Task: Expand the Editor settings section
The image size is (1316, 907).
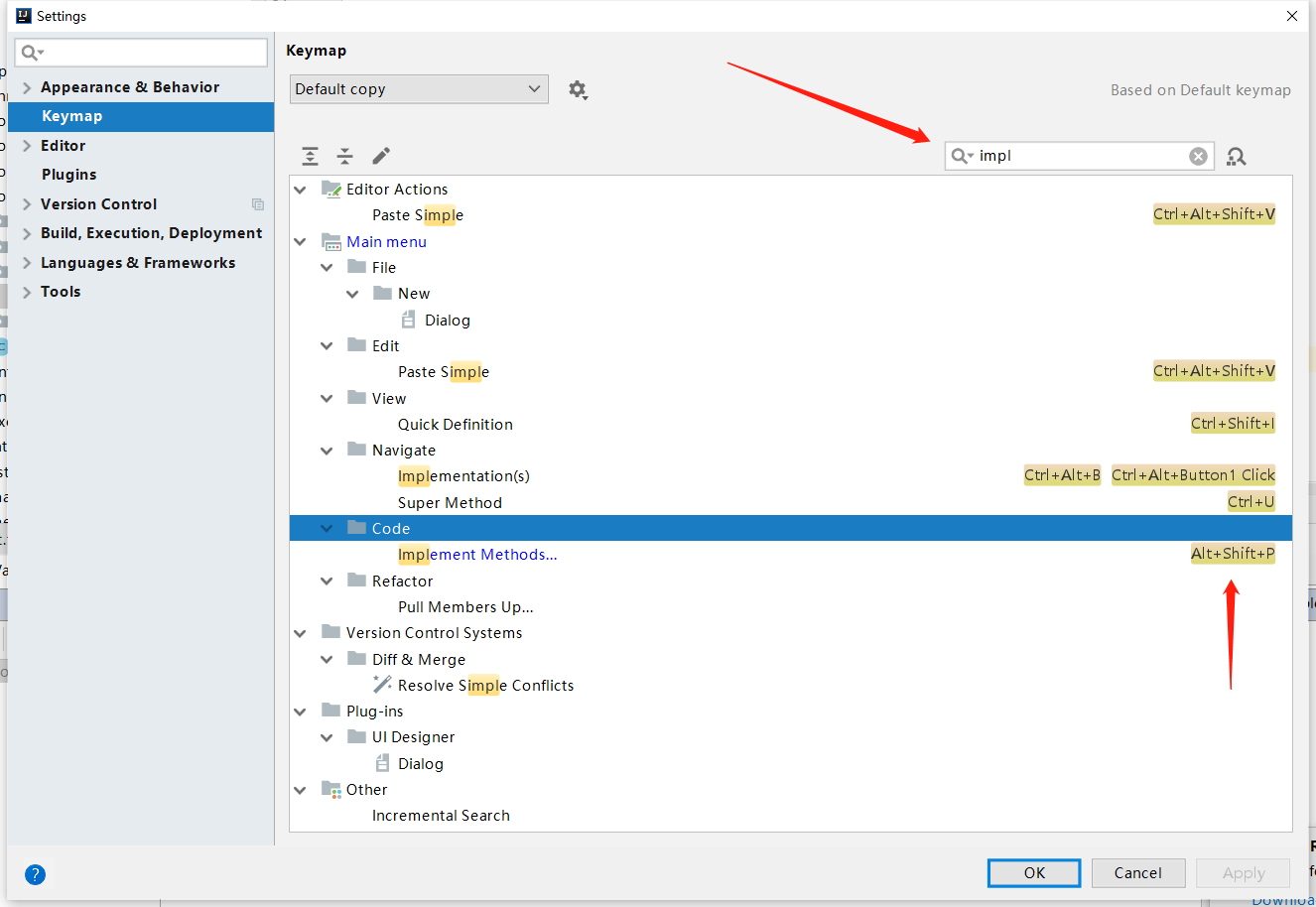Action: pos(27,146)
